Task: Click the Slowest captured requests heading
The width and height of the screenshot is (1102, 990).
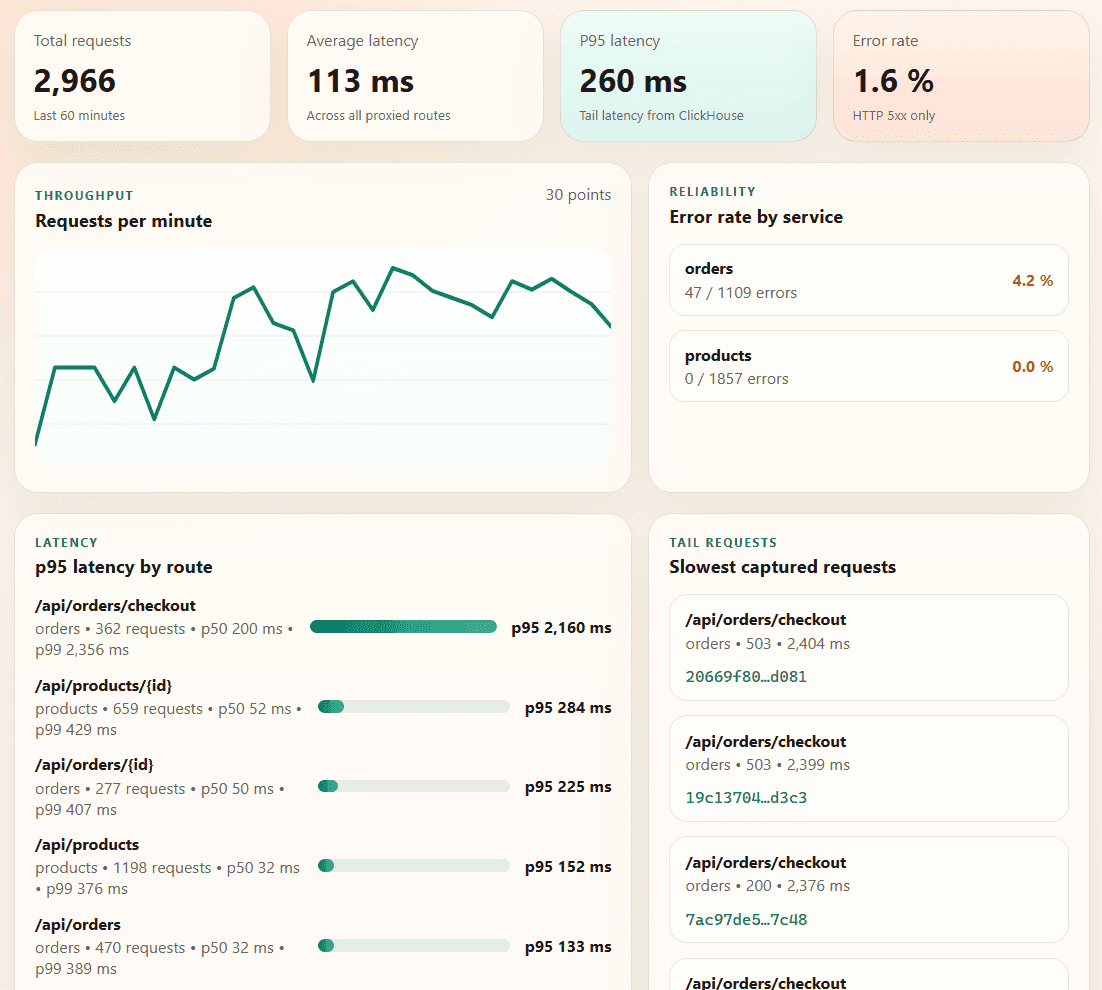Action: click(782, 567)
